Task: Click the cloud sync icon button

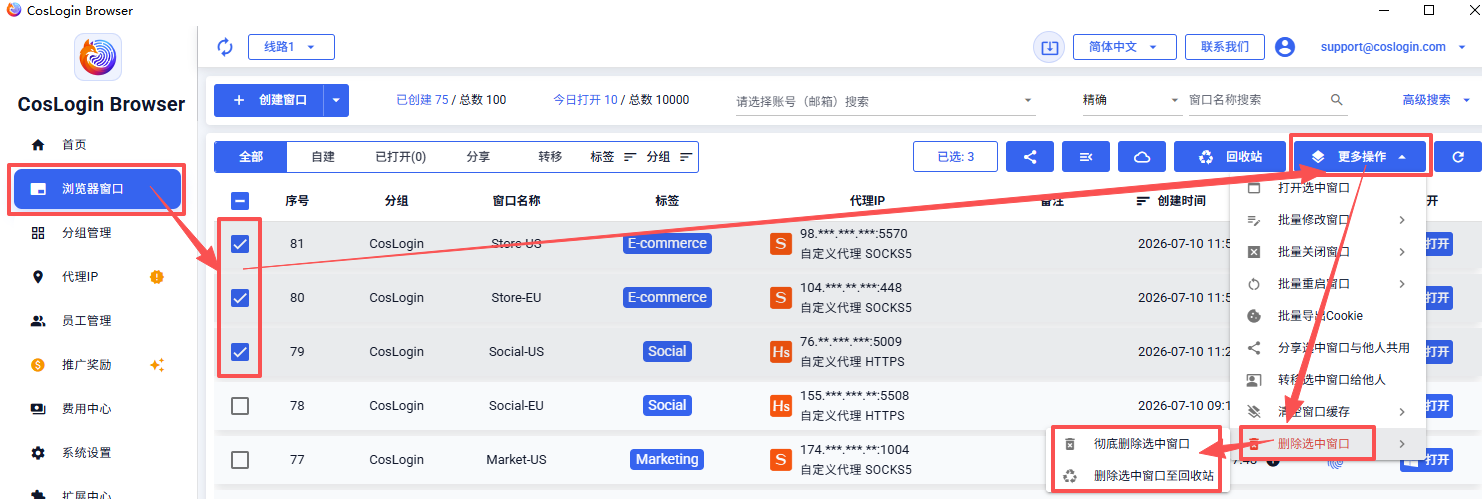Action: click(1142, 157)
